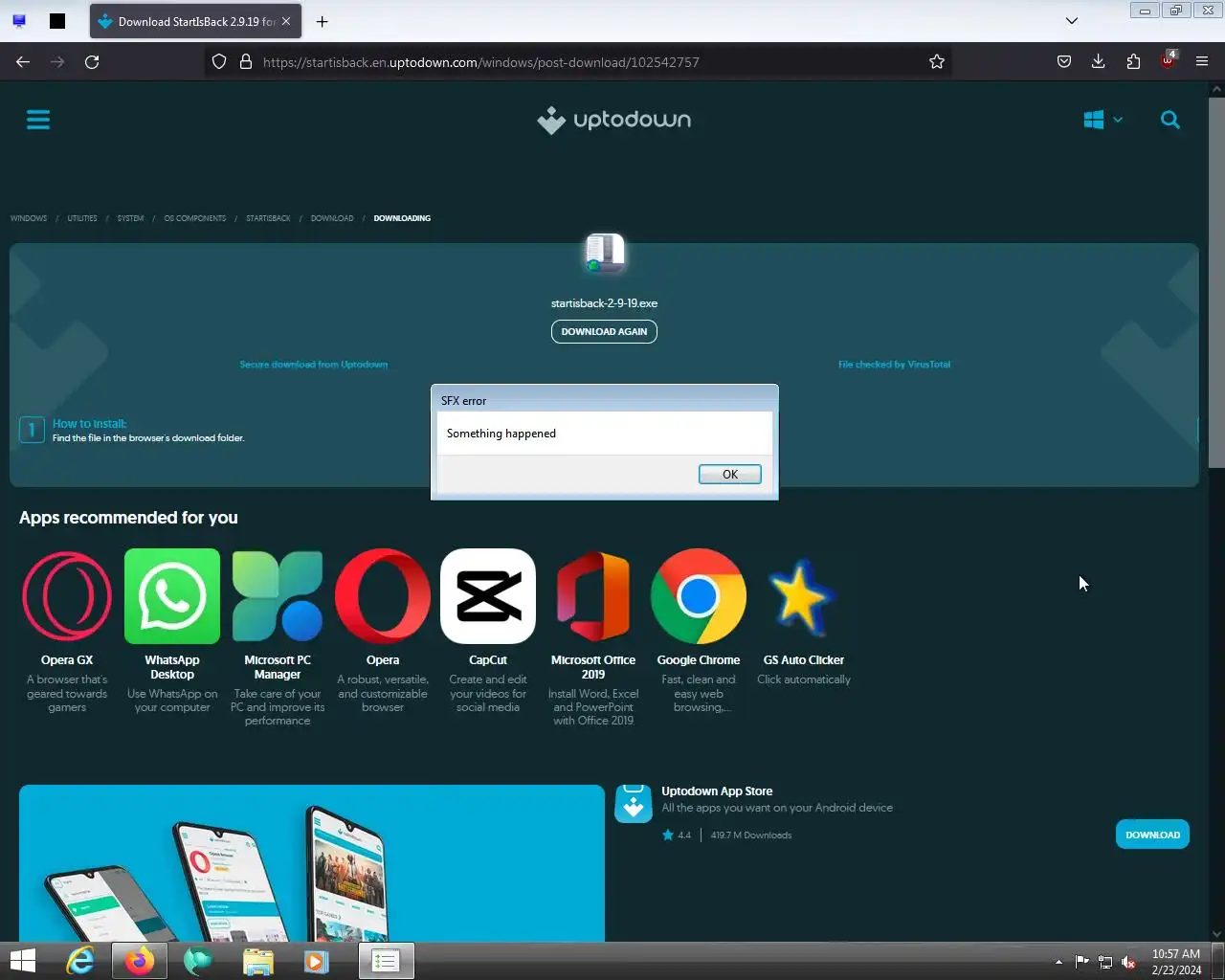This screenshot has height=980, width=1225.
Task: Click OK in the SFX error dialog
Action: [x=729, y=474]
